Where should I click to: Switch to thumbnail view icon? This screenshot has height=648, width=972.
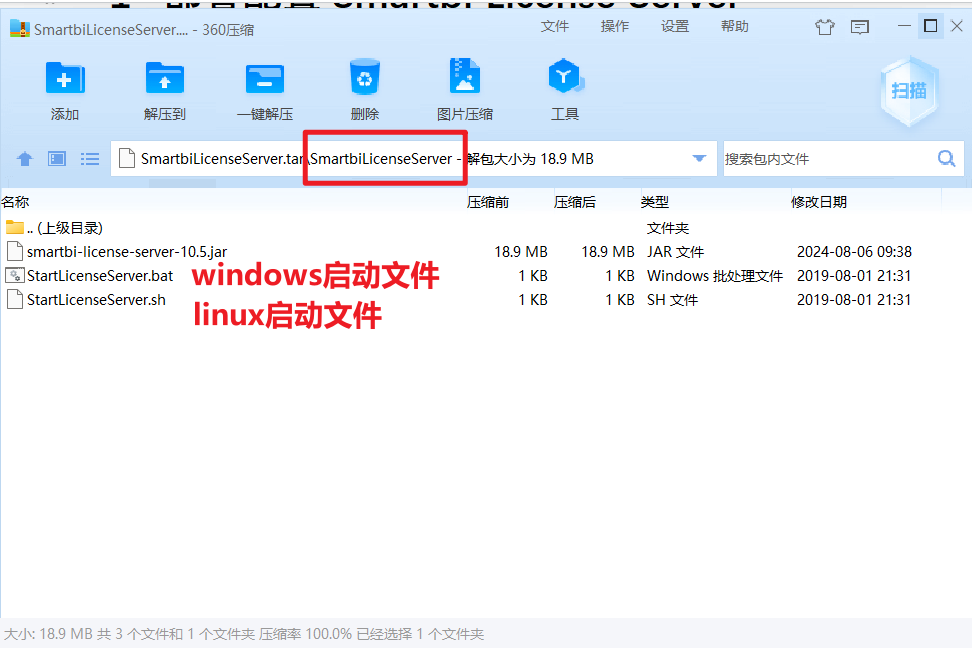tap(57, 159)
